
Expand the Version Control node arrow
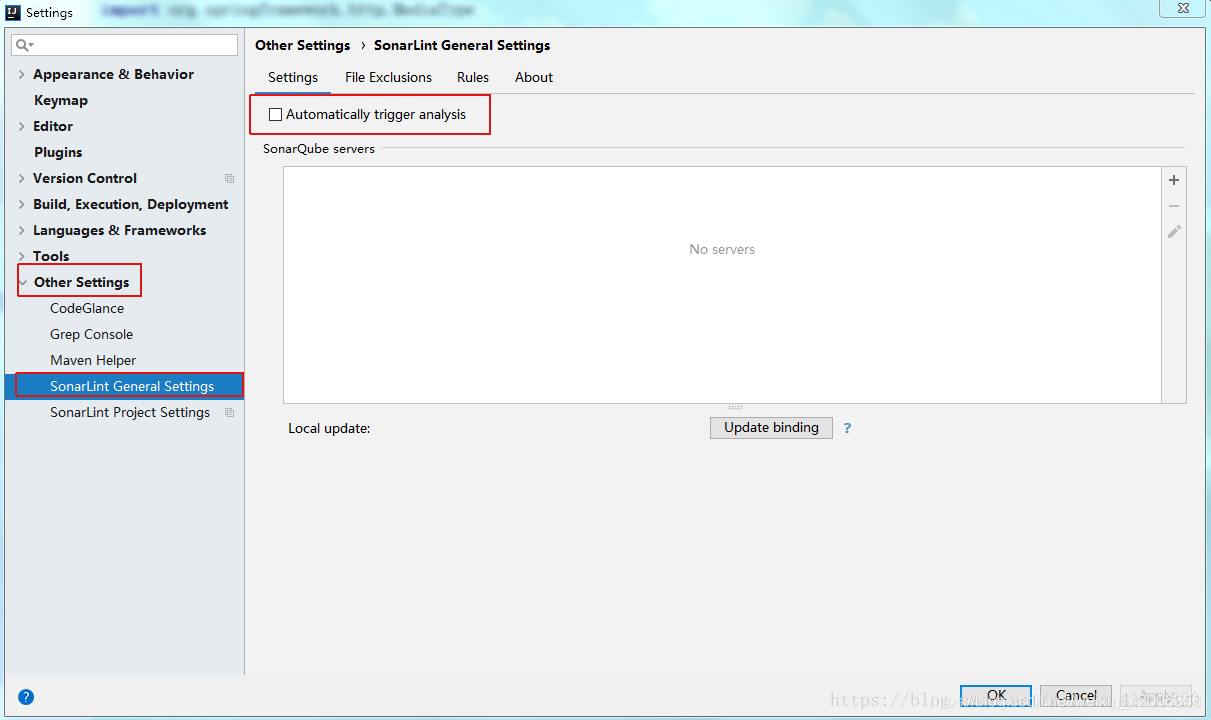point(22,179)
